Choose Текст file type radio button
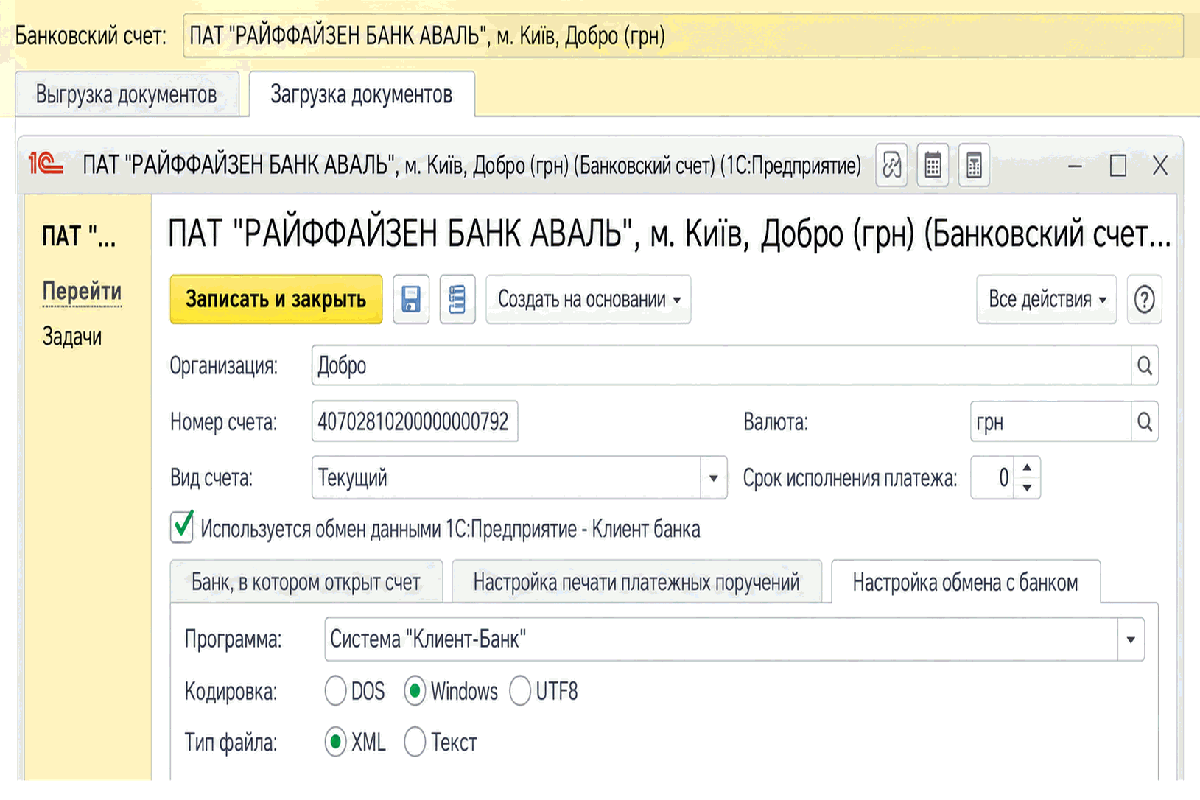This screenshot has height=800, width=1200. click(x=415, y=742)
